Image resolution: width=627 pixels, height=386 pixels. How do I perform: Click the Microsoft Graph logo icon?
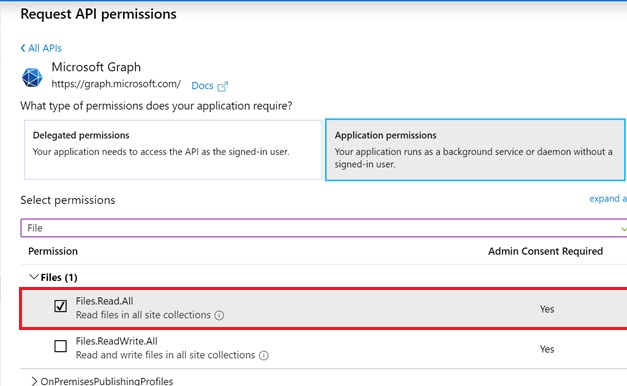pos(32,77)
